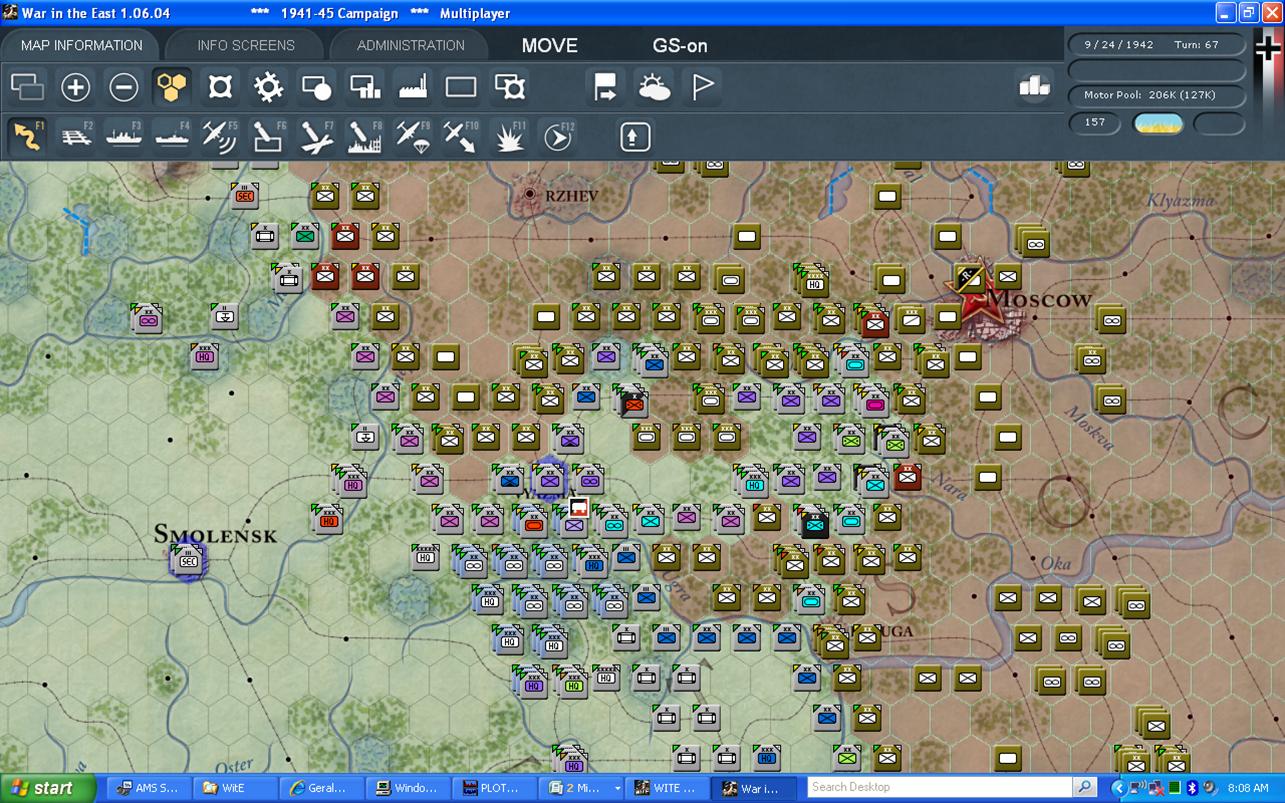Click the MOVE mode label
The image size is (1285, 803).
[550, 46]
